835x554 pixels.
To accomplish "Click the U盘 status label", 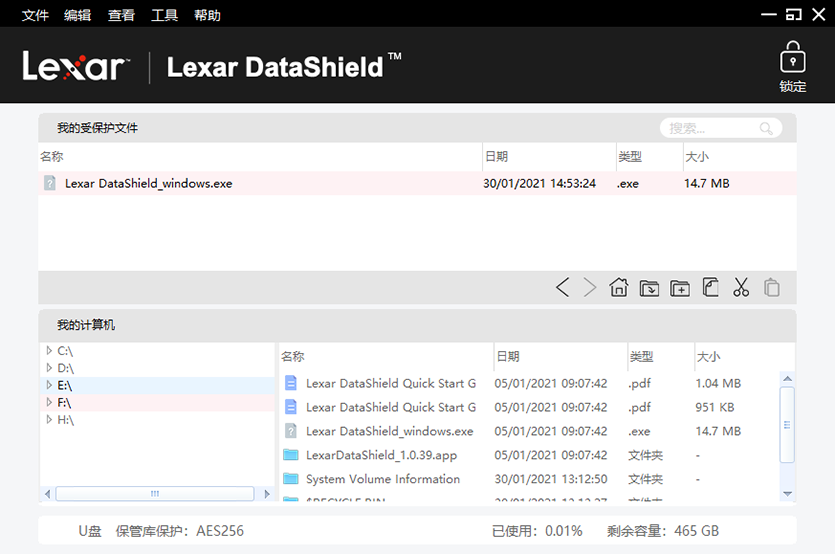I will click(90, 531).
